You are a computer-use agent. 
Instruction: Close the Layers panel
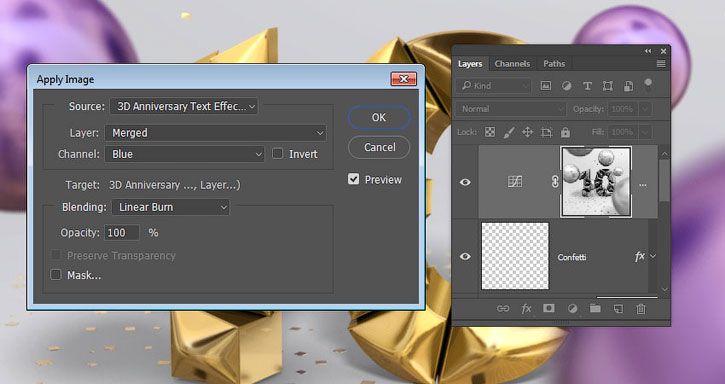click(x=664, y=51)
